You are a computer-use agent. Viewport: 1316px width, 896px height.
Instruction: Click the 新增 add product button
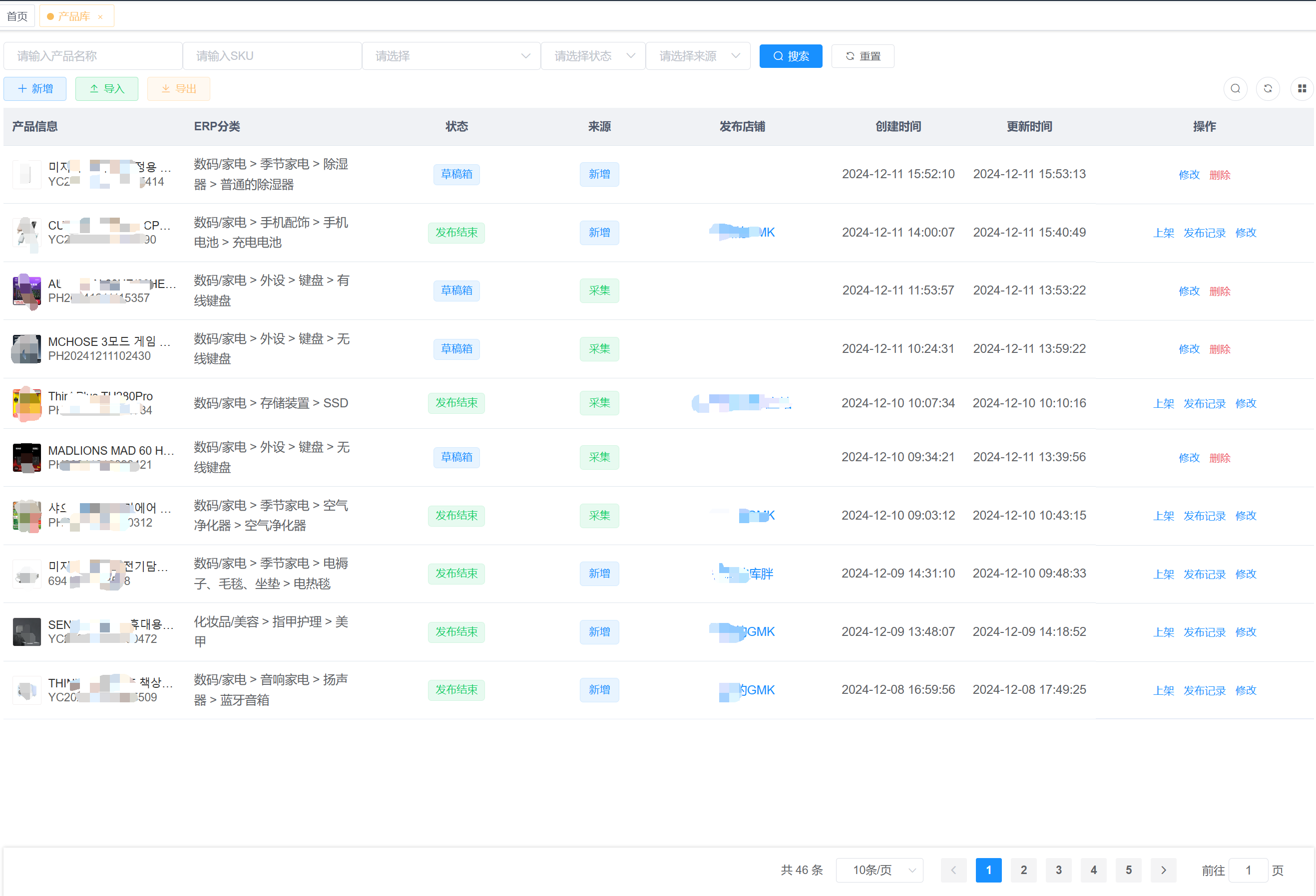(35, 89)
